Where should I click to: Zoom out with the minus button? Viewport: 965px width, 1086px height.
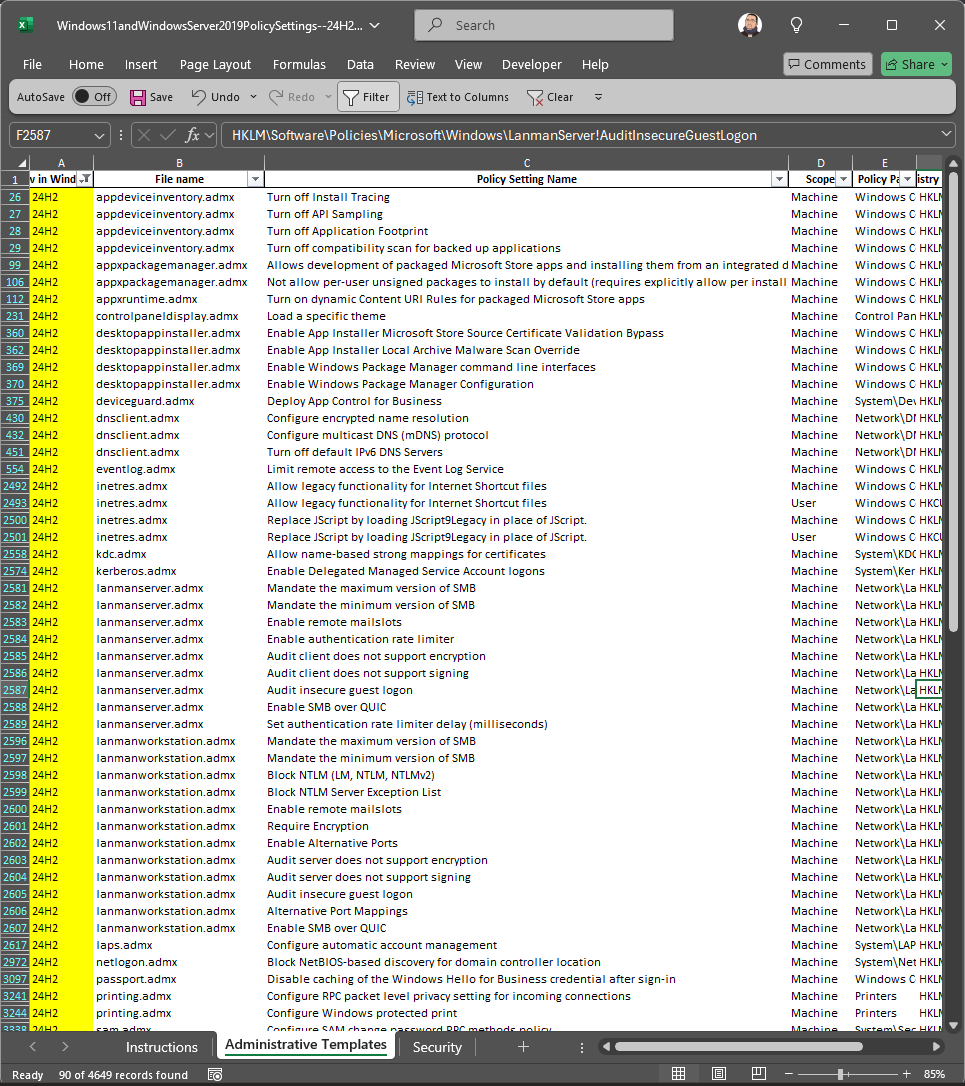click(x=788, y=1074)
